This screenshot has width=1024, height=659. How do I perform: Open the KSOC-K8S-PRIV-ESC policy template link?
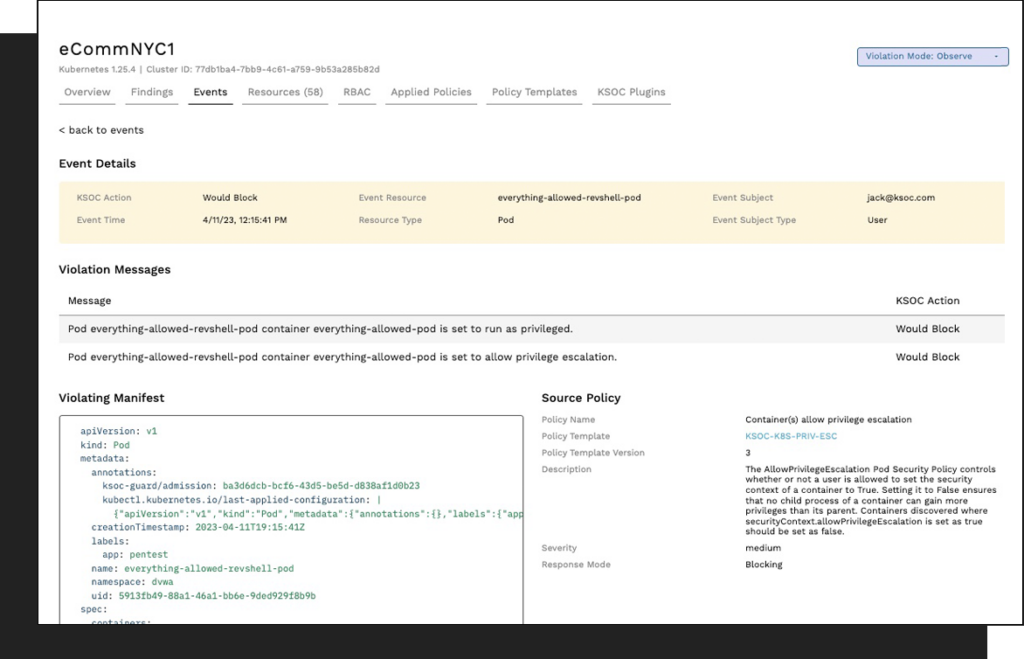(x=791, y=436)
